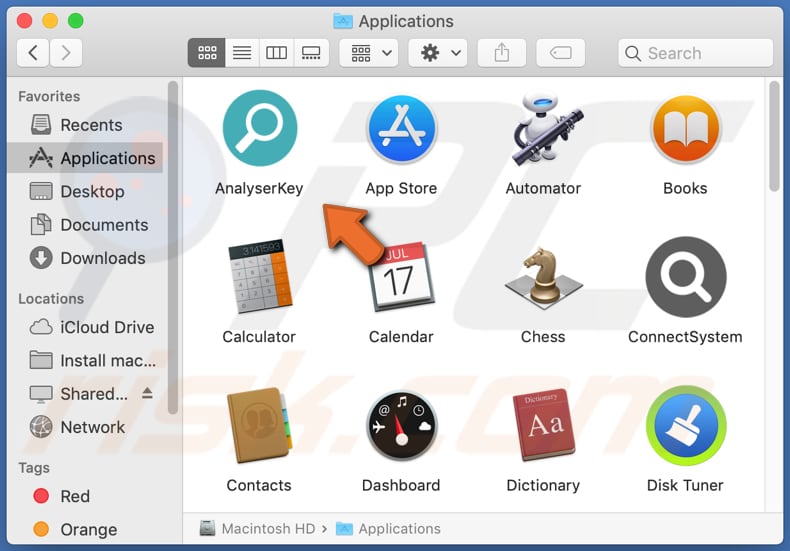Click Macintosh HD in the path bar
This screenshot has height=551, width=790.
click(x=257, y=528)
